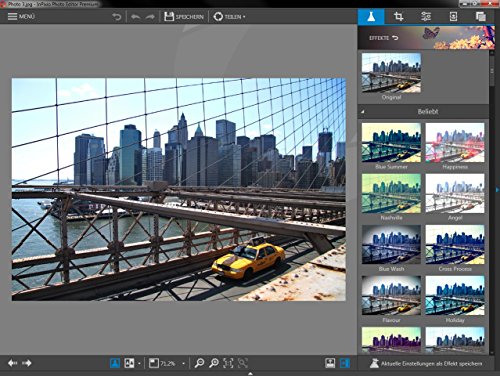This screenshot has width=500, height=376.
Task: Collapse the right panel via edge arrow
Action: [x=497, y=189]
